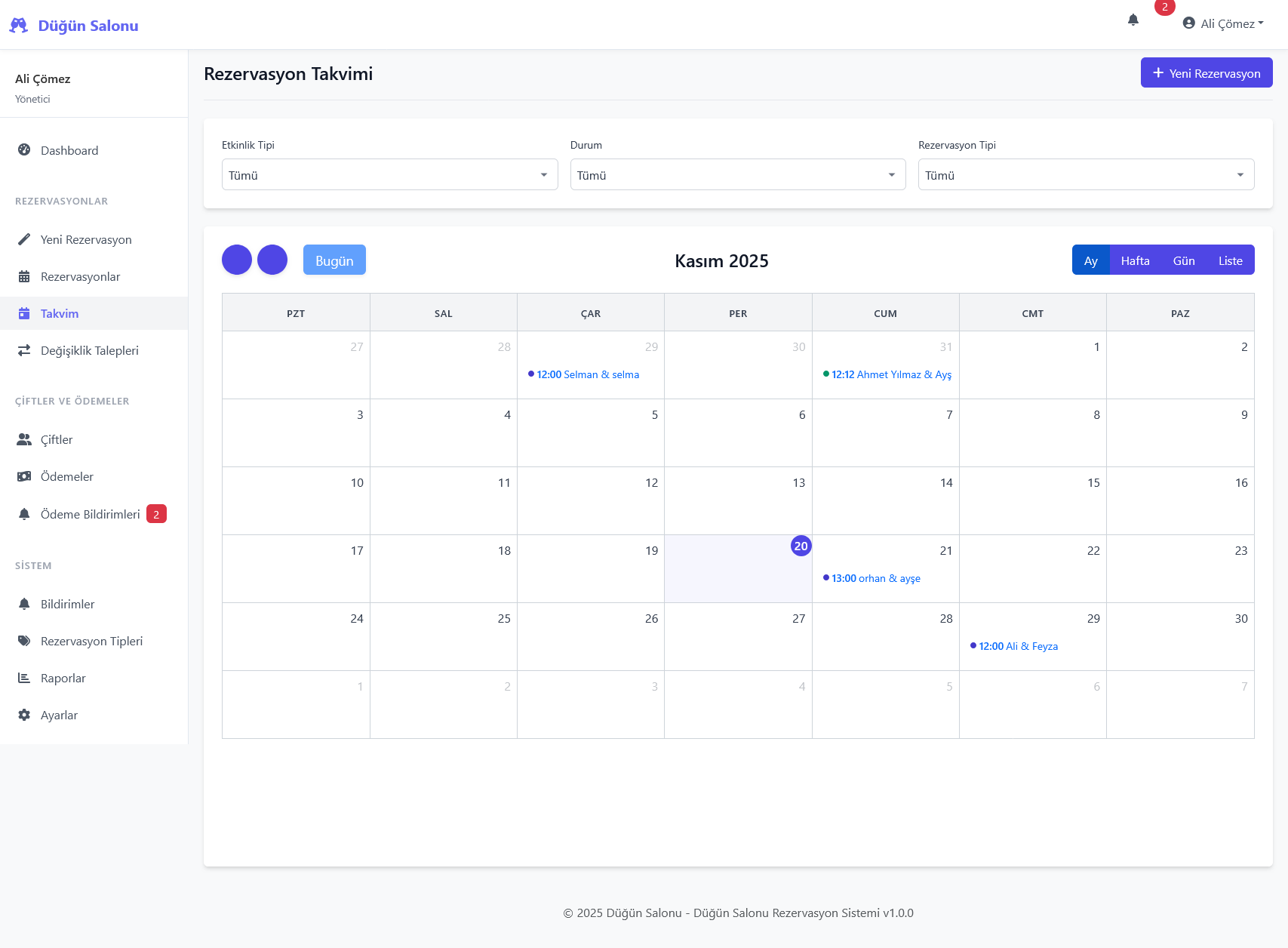Switch calendar to Liste view

pos(1230,260)
